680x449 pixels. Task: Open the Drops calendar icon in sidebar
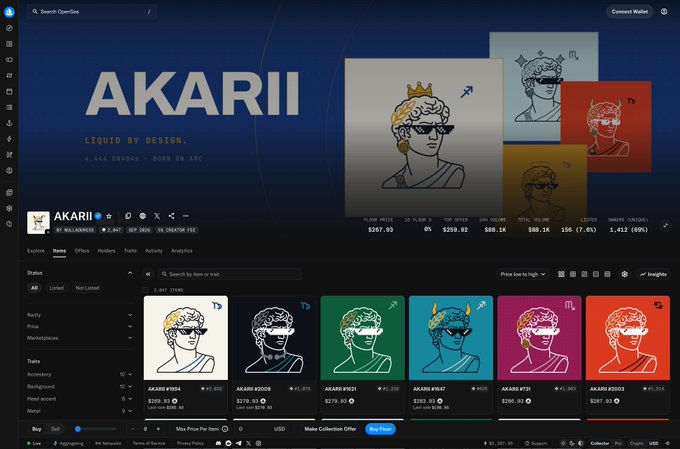click(x=9, y=92)
